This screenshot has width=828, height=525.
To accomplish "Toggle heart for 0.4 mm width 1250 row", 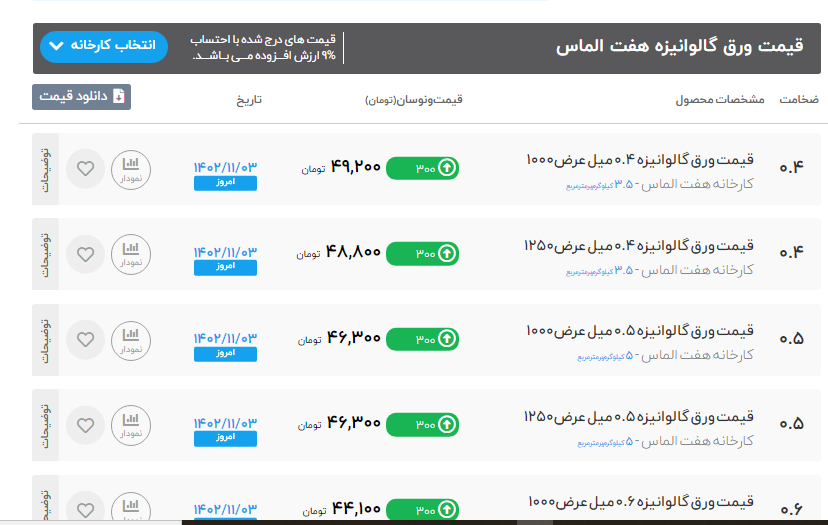I will click(85, 253).
